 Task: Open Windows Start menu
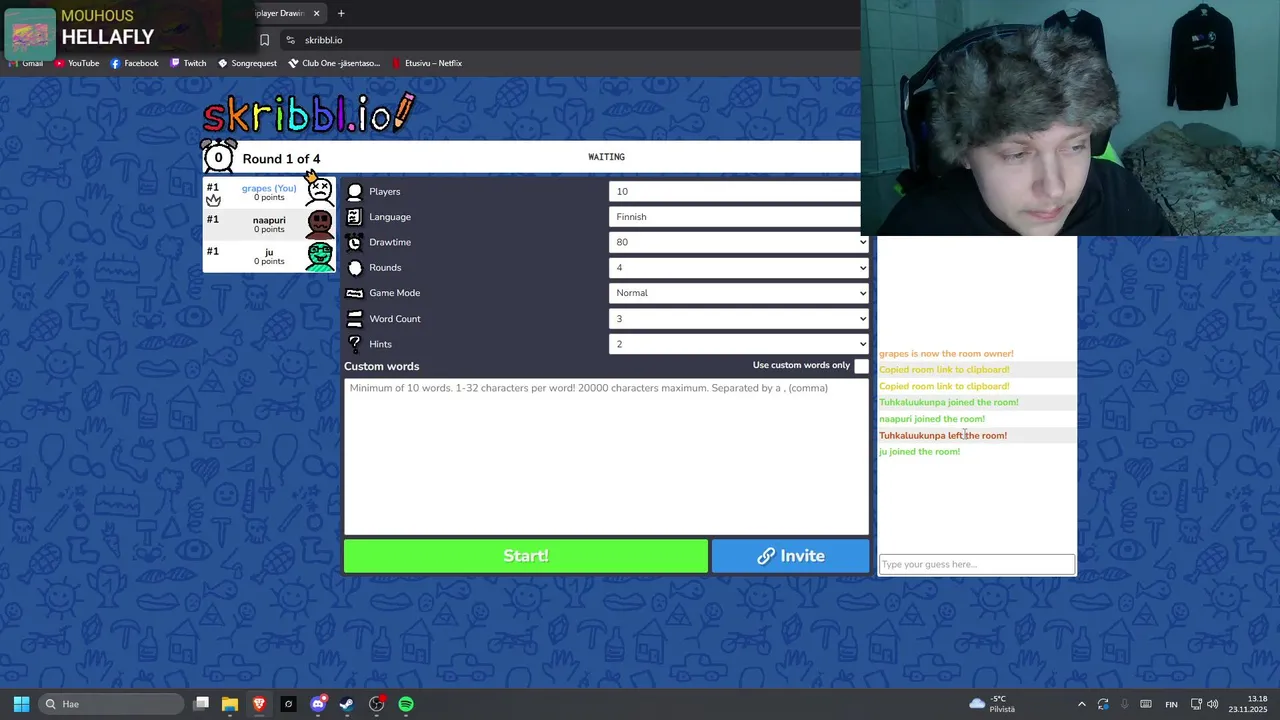pos(21,704)
